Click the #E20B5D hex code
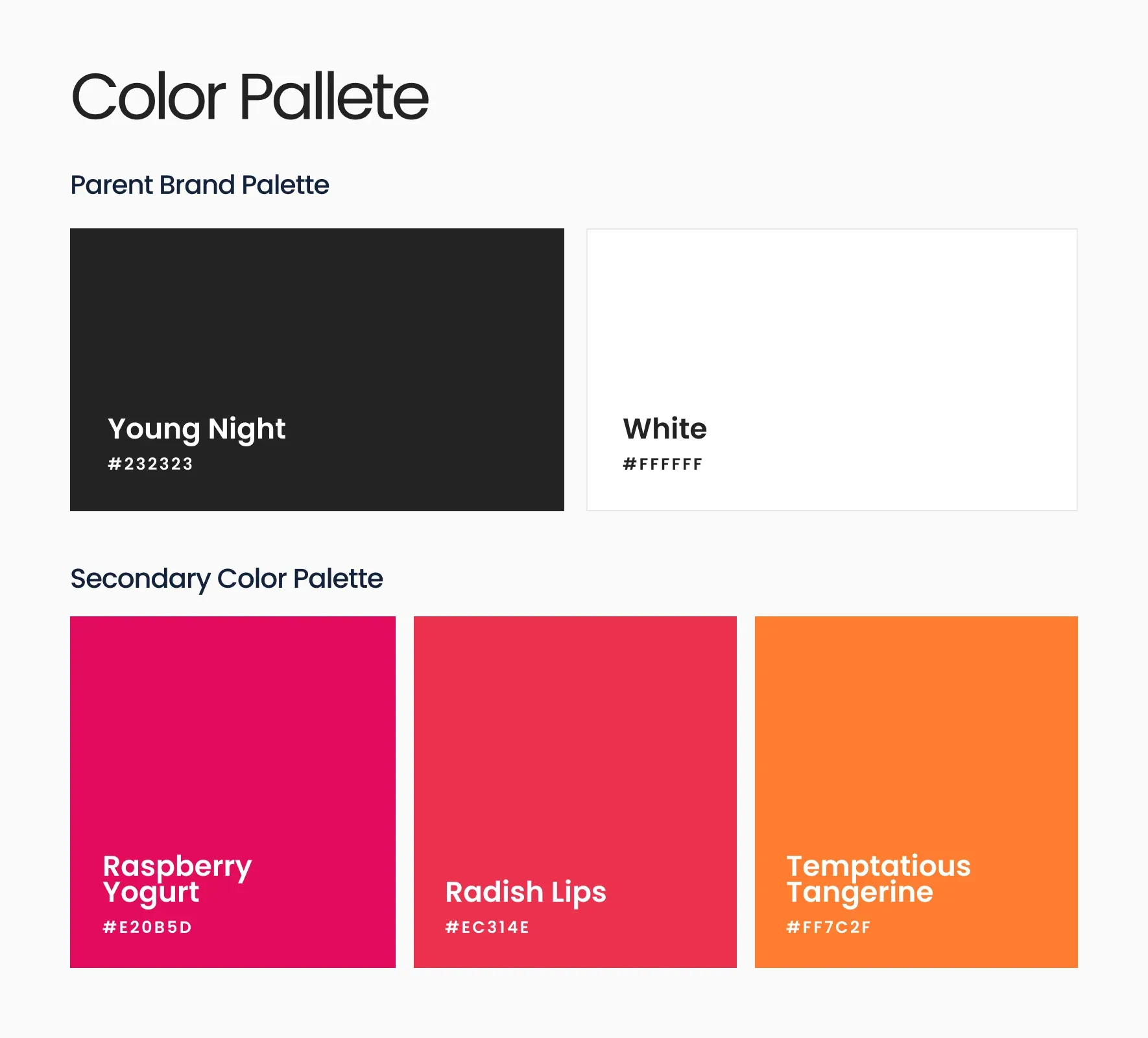 click(147, 927)
